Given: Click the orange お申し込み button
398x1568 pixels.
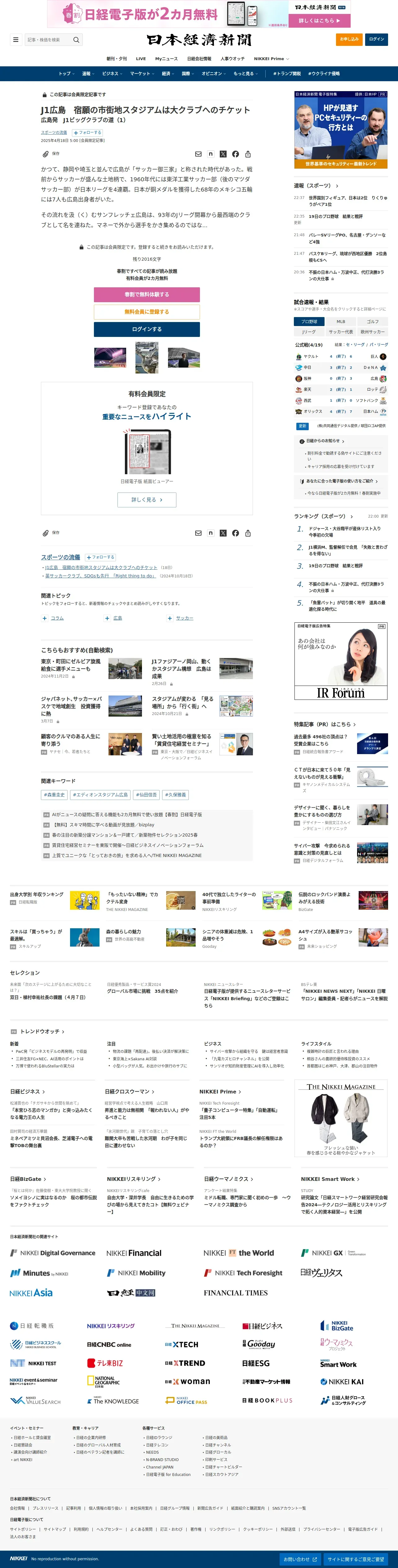Looking at the screenshot, I should click(349, 40).
